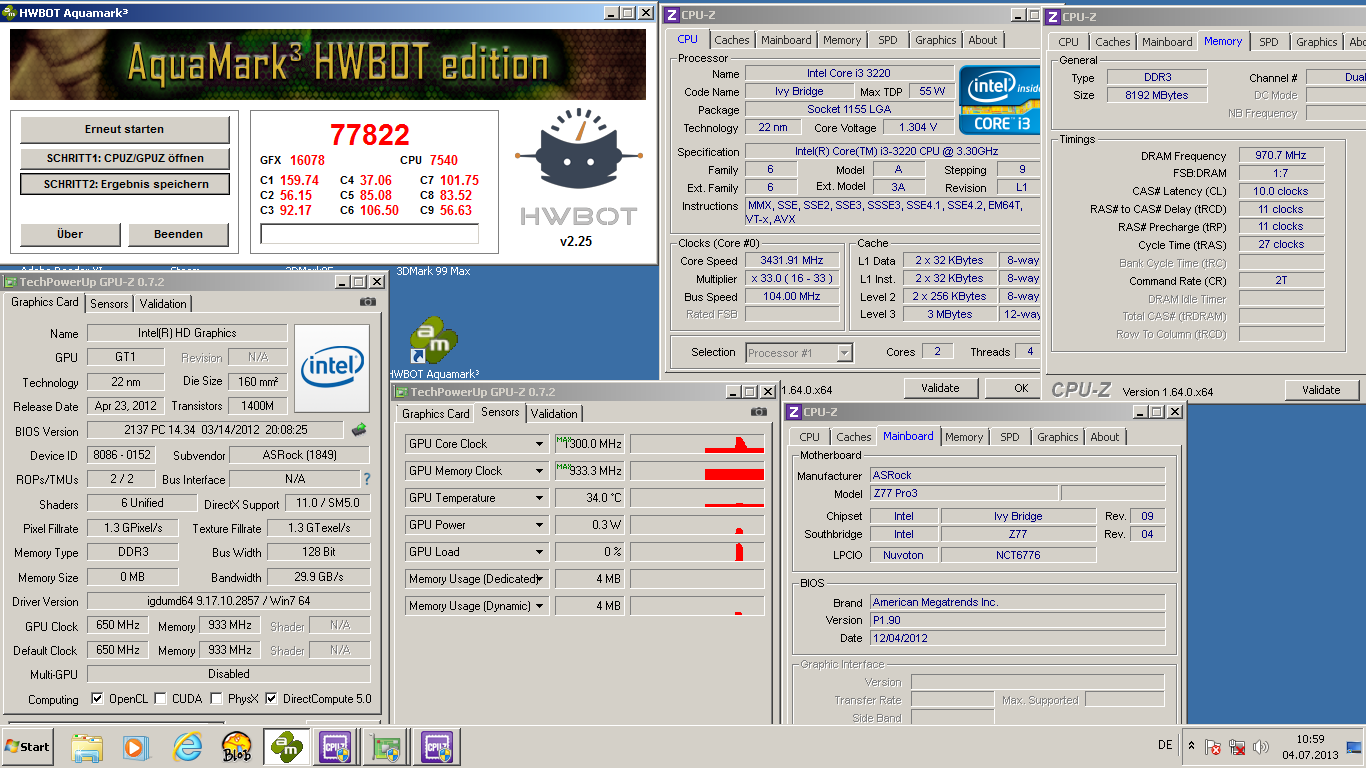Click the GPU-Z screenshot camera icon in Graphics Card window
This screenshot has width=1366, height=768.
368,301
